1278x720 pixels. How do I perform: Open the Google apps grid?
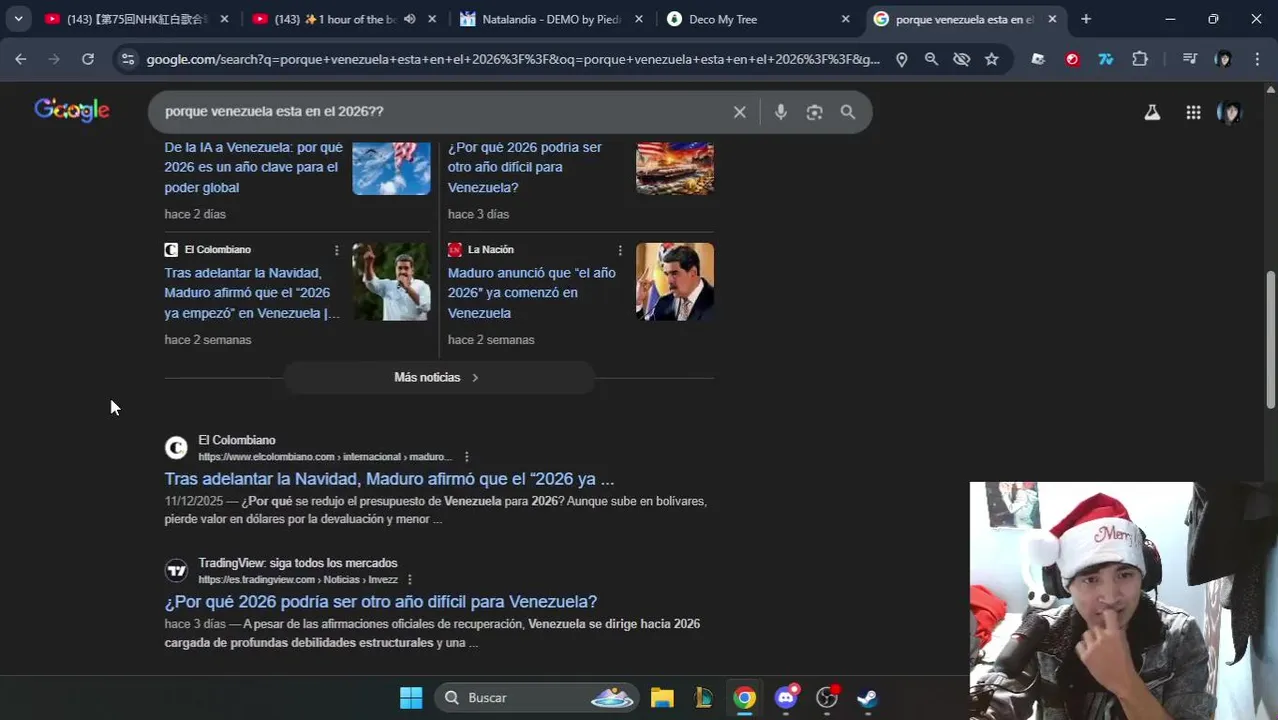[1193, 112]
